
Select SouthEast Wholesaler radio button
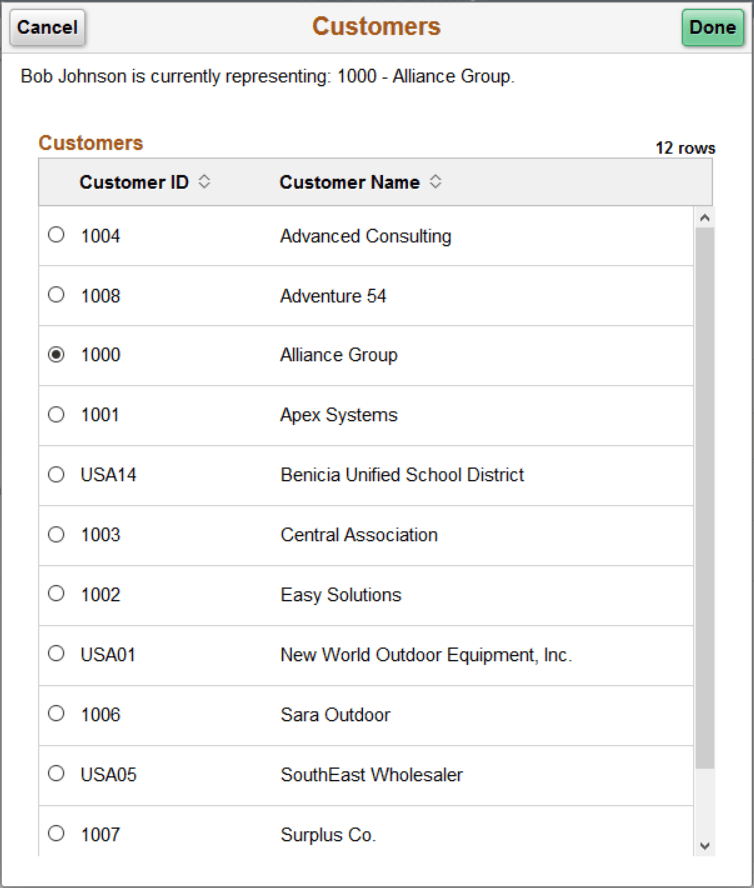point(56,774)
